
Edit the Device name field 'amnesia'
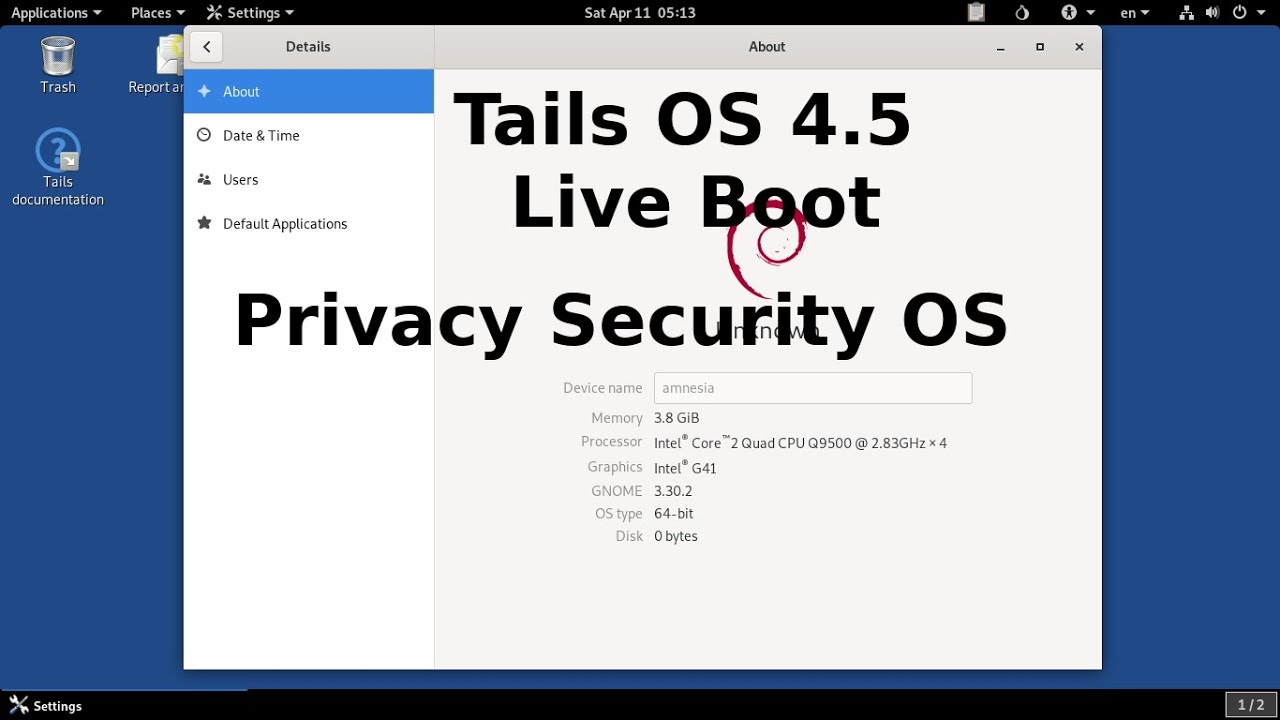click(x=813, y=388)
